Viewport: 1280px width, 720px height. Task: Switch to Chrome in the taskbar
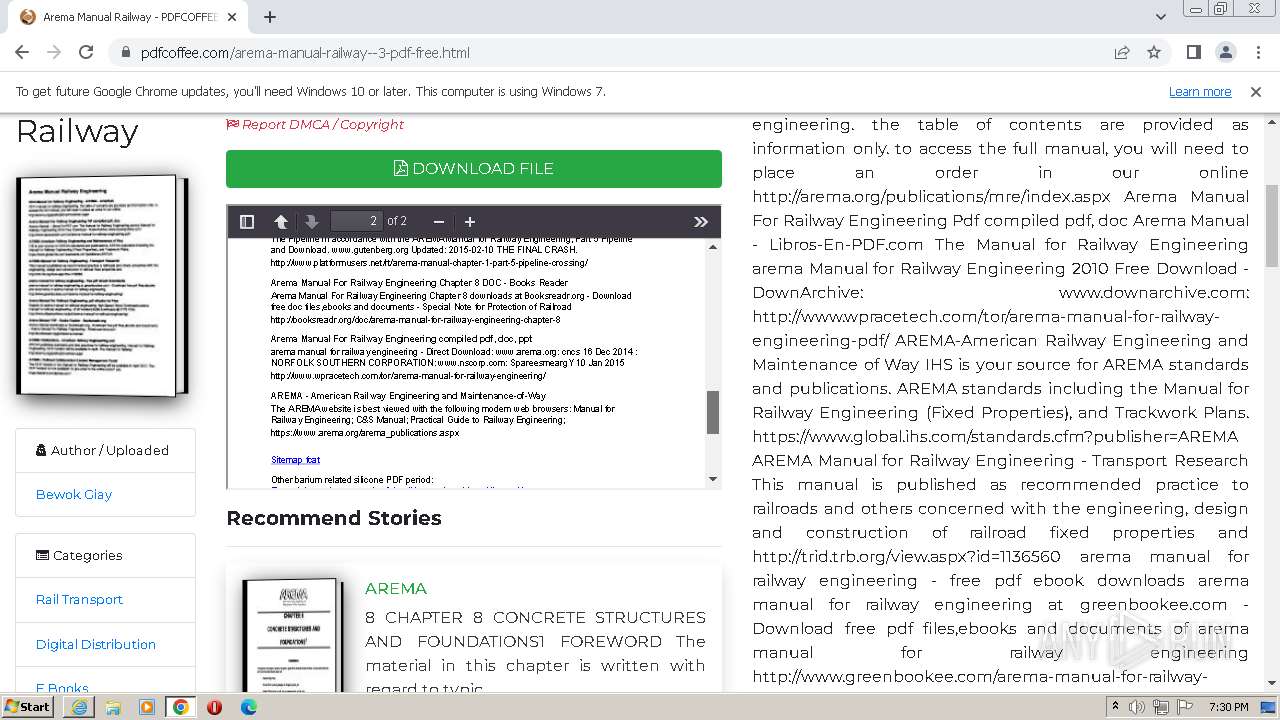[x=181, y=707]
